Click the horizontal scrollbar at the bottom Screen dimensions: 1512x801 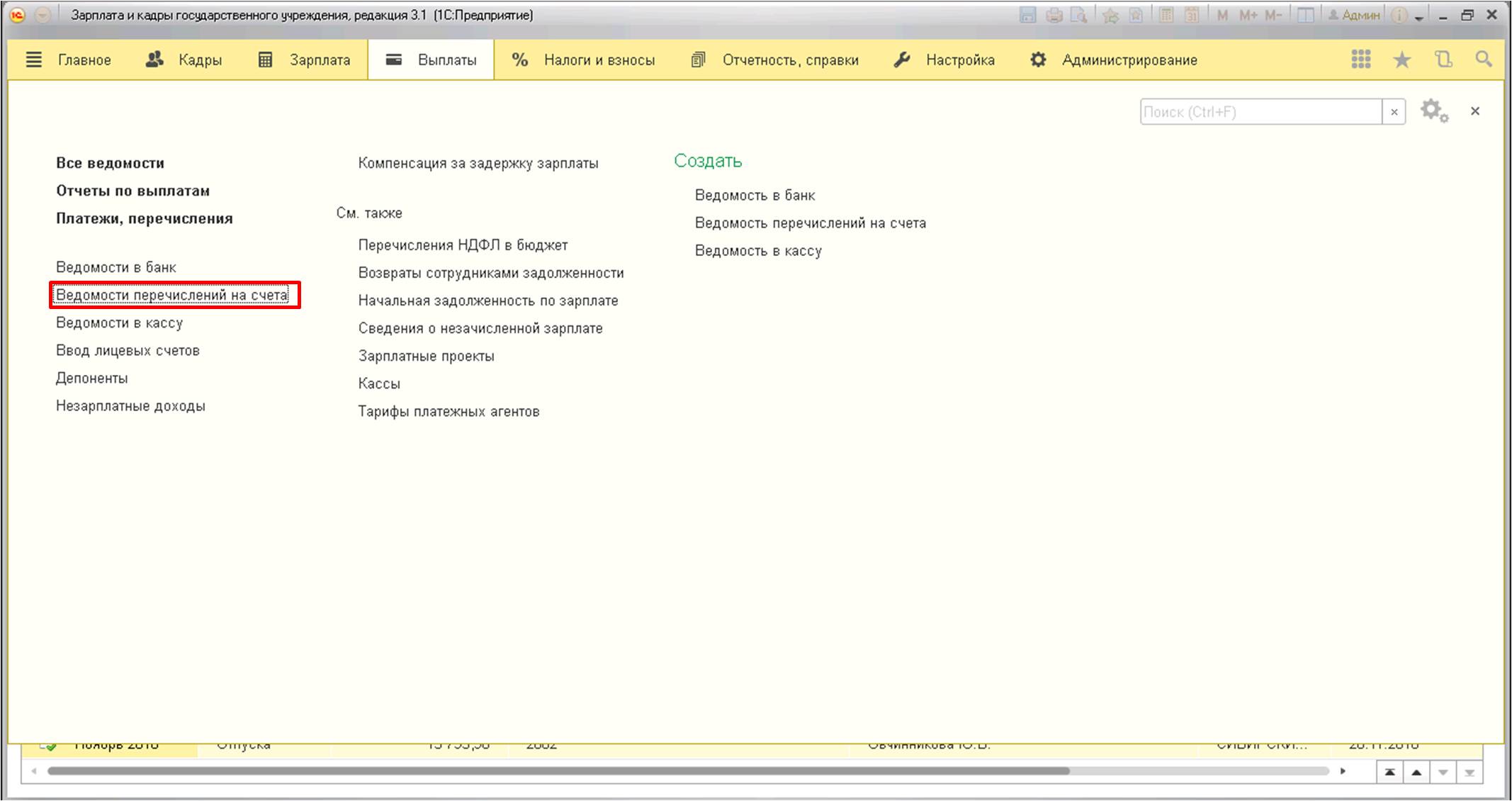[558, 771]
